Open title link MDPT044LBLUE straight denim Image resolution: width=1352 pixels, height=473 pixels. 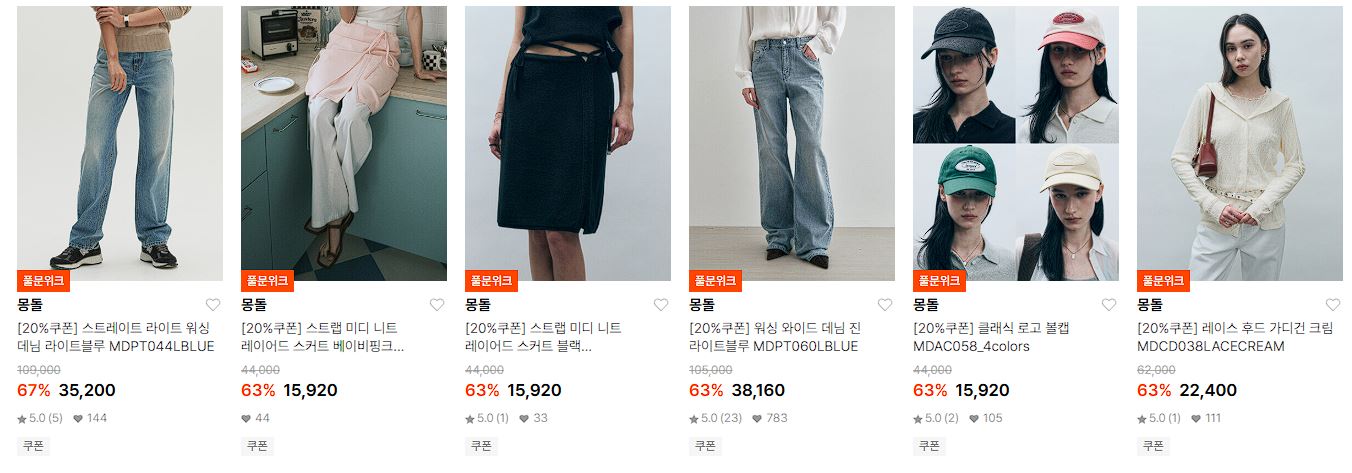116,337
